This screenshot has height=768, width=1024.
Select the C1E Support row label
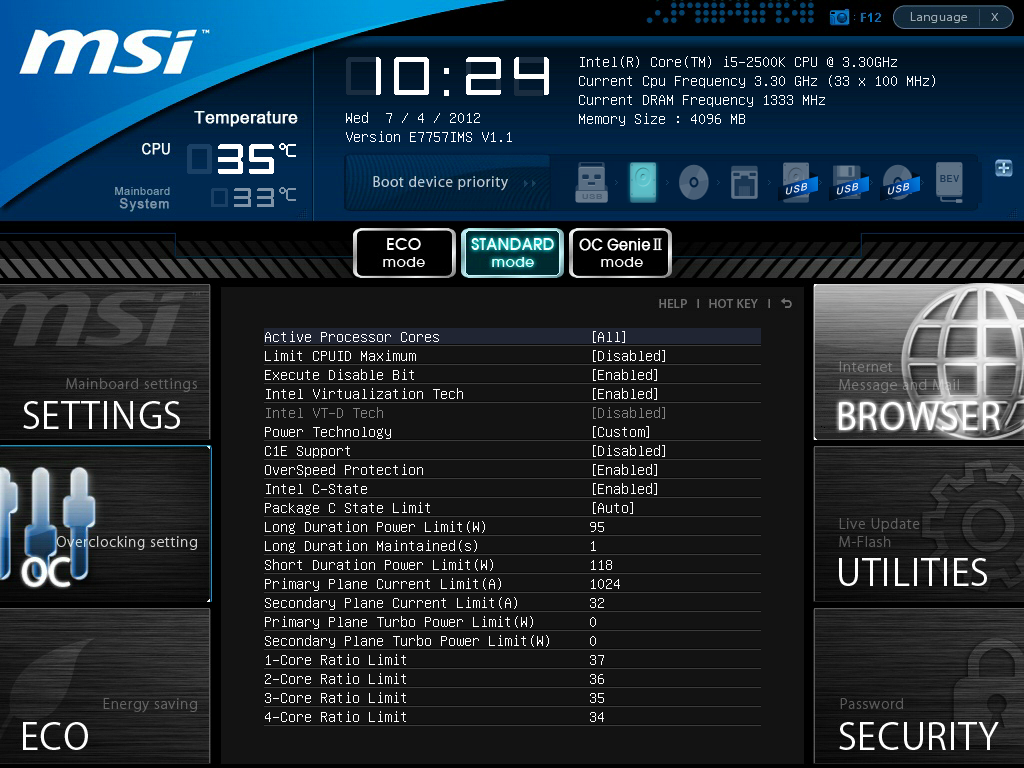click(x=307, y=451)
